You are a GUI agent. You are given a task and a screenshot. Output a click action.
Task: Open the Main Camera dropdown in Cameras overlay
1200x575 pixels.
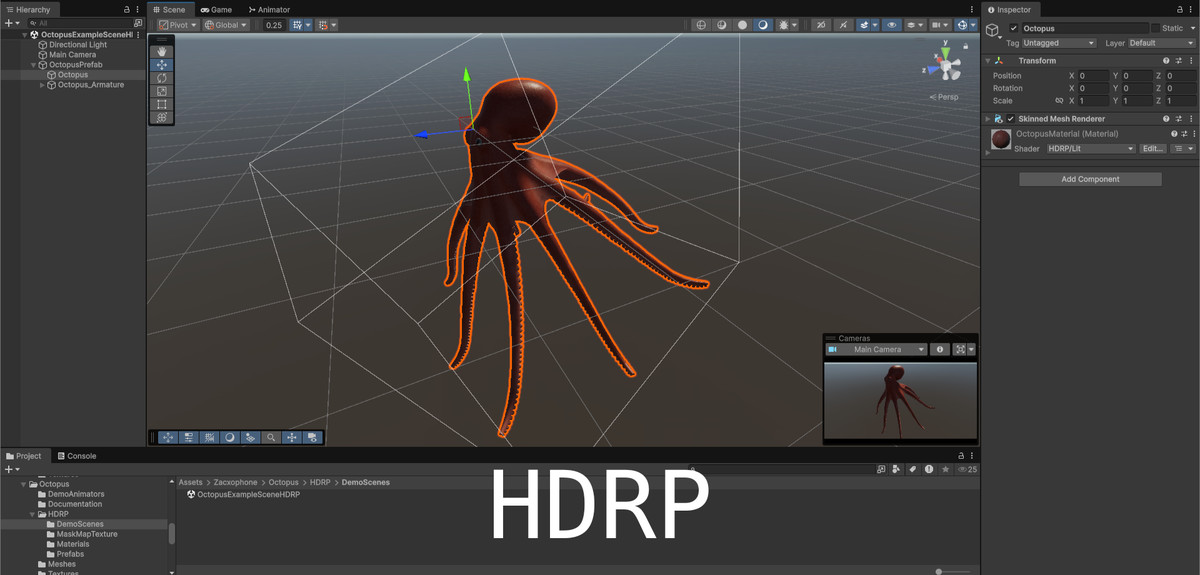[876, 350]
